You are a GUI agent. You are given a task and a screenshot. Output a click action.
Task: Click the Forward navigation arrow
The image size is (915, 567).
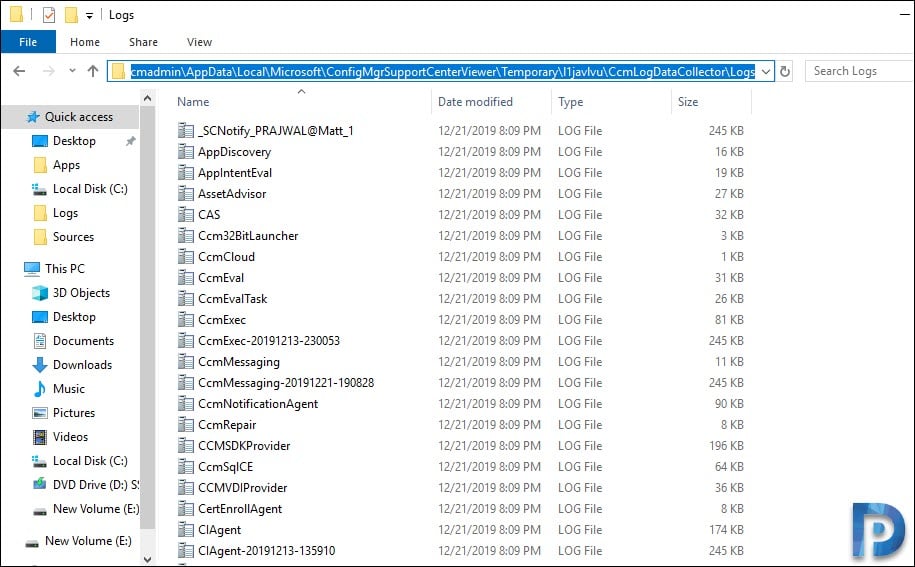click(49, 71)
